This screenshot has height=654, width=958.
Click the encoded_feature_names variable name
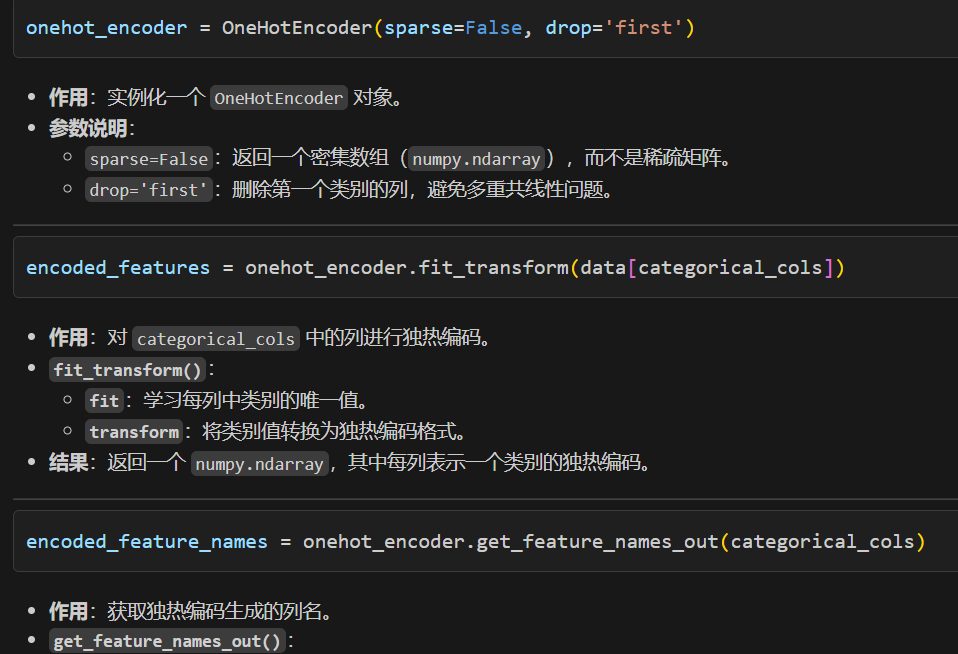[x=146, y=541]
